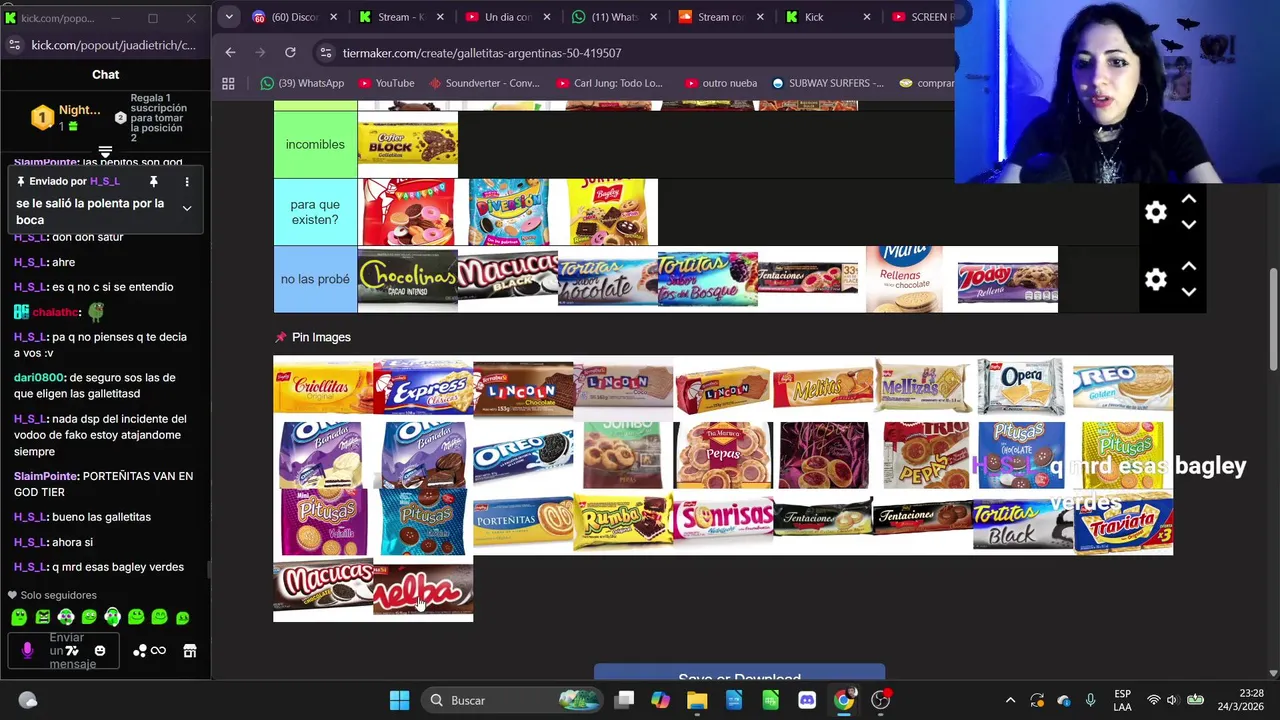
Task: Move 'para que existen?' row up
Action: pyautogui.click(x=1189, y=199)
